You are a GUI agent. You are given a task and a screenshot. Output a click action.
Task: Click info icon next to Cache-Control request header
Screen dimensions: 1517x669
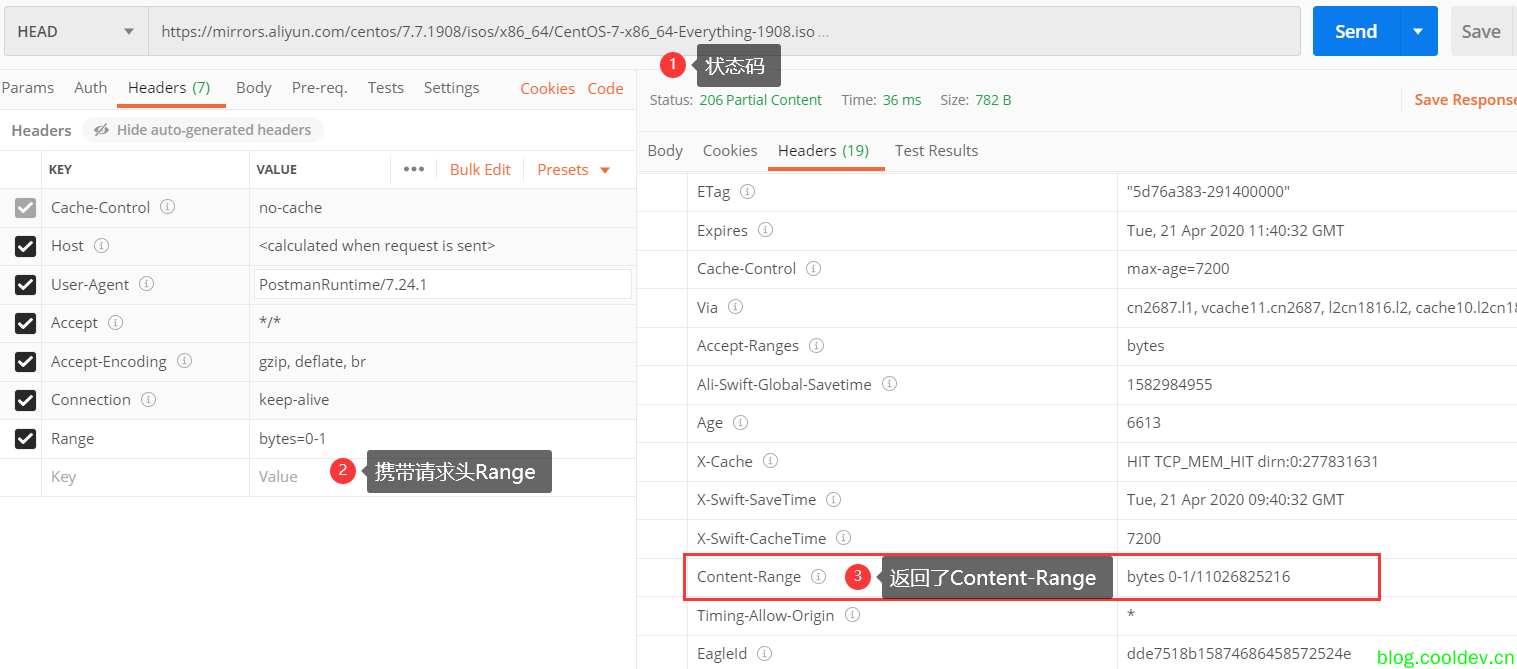(168, 207)
